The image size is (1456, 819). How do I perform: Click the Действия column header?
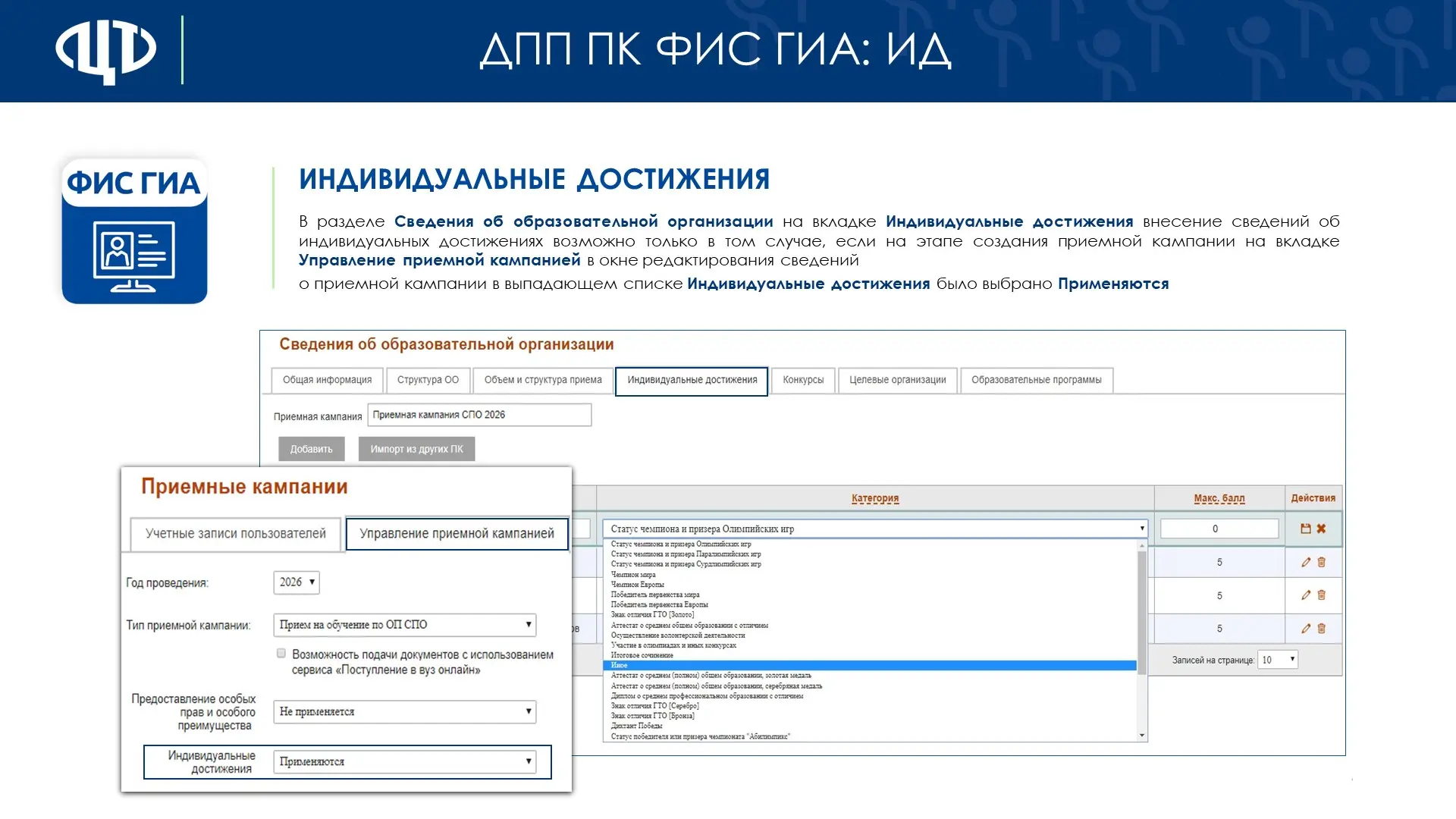[x=1313, y=498]
